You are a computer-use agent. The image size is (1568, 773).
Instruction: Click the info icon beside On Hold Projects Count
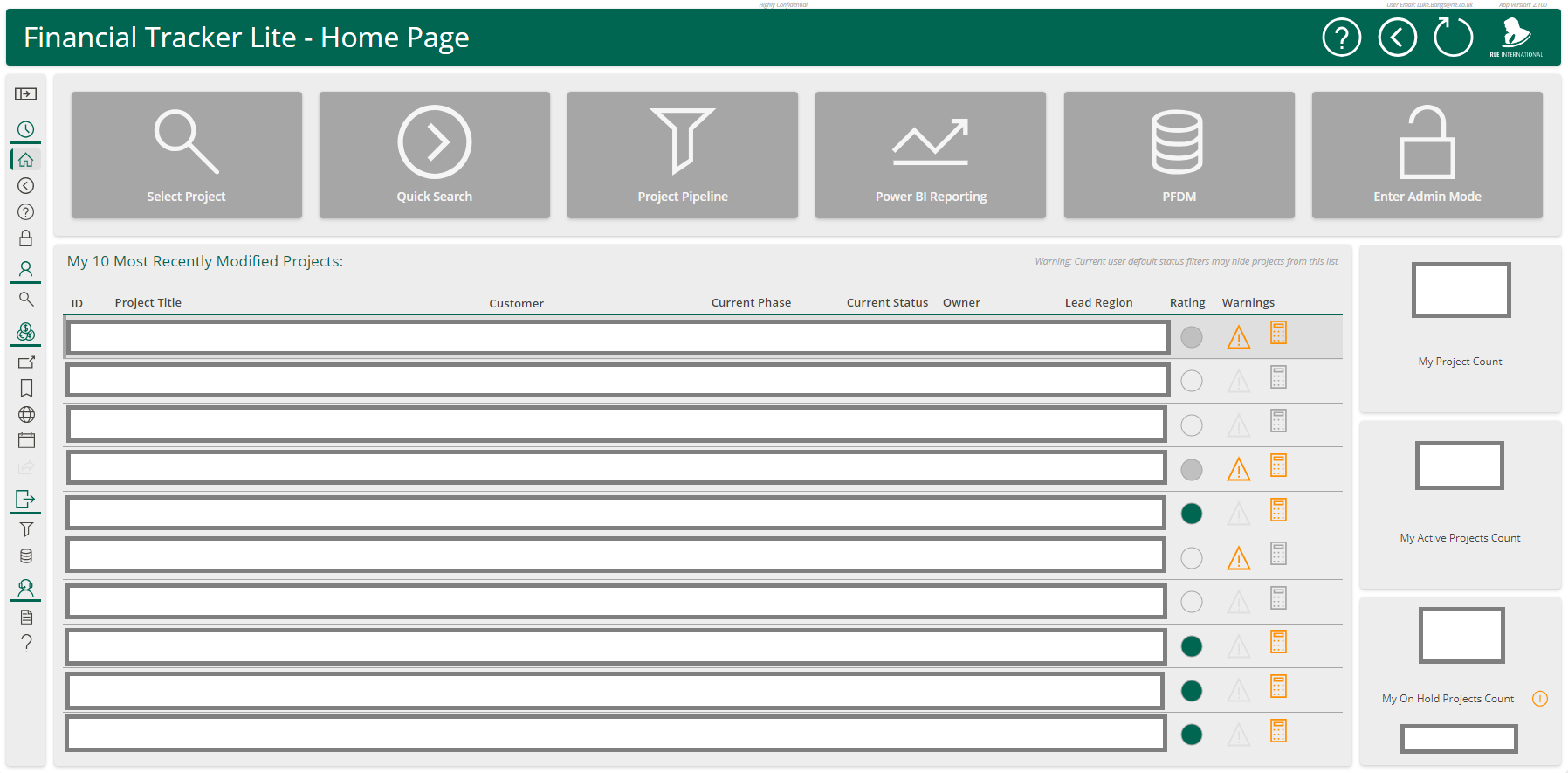[1540, 698]
